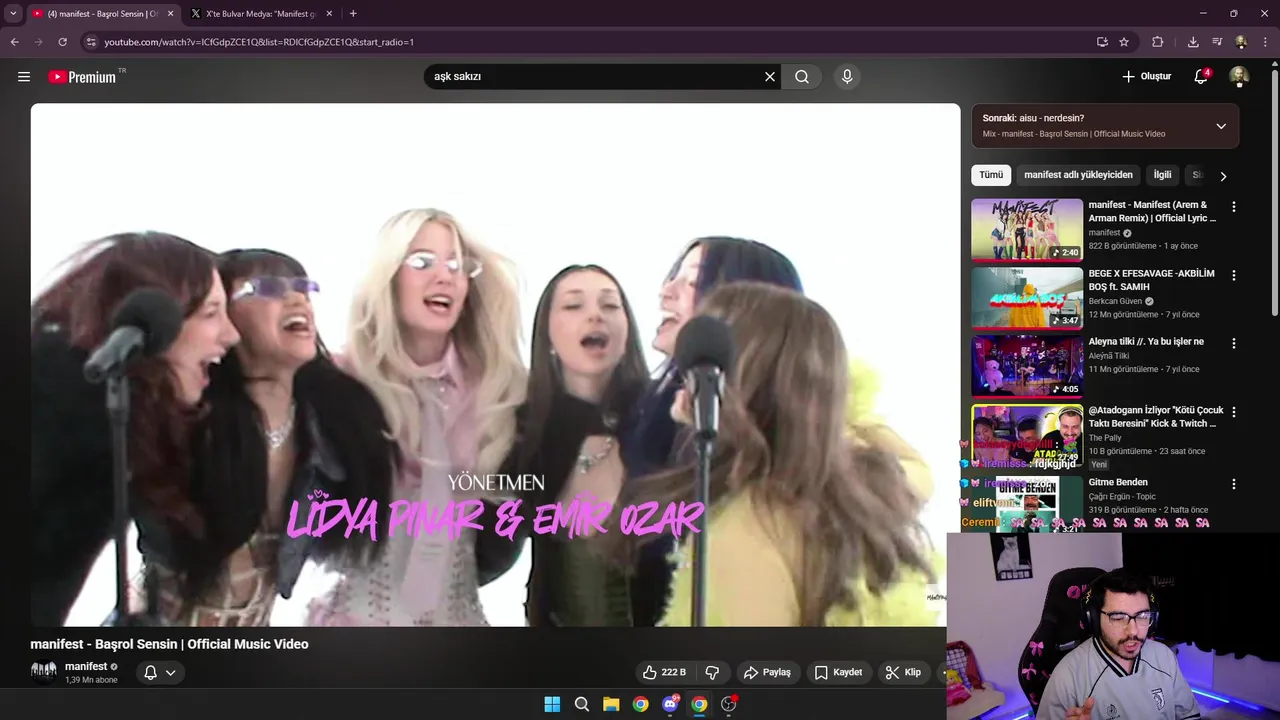Open more options for Atadogann İzliyor video
1280x720 pixels.
1234,412
